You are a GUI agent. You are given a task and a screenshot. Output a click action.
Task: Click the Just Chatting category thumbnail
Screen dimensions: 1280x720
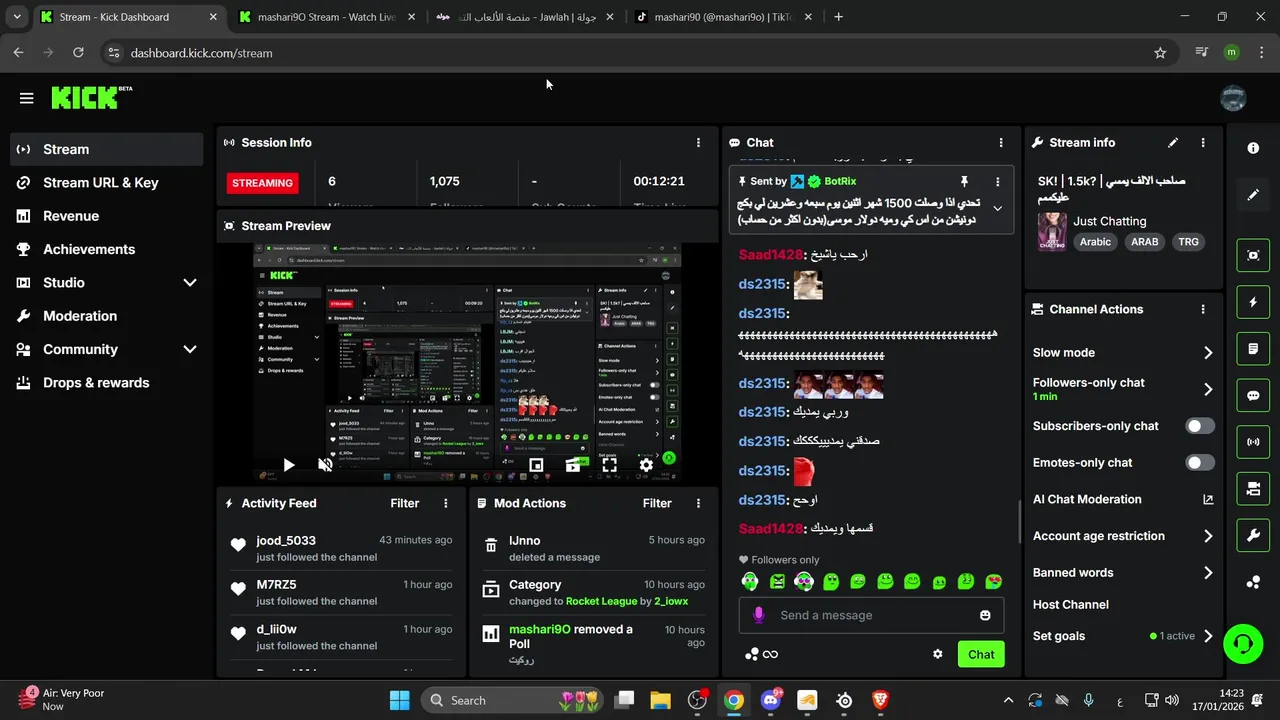1052,231
